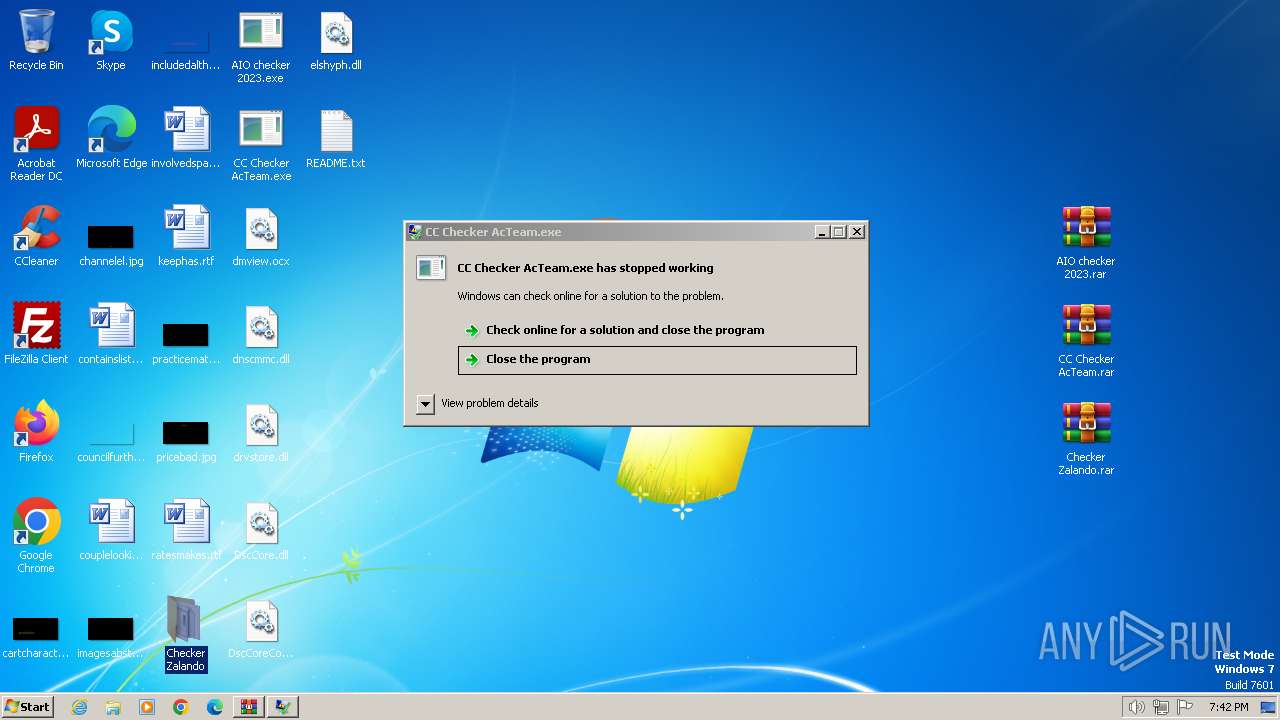Select the CC Checker AcTeam.exe desktop file
The width and height of the screenshot is (1280, 720).
tap(261, 145)
